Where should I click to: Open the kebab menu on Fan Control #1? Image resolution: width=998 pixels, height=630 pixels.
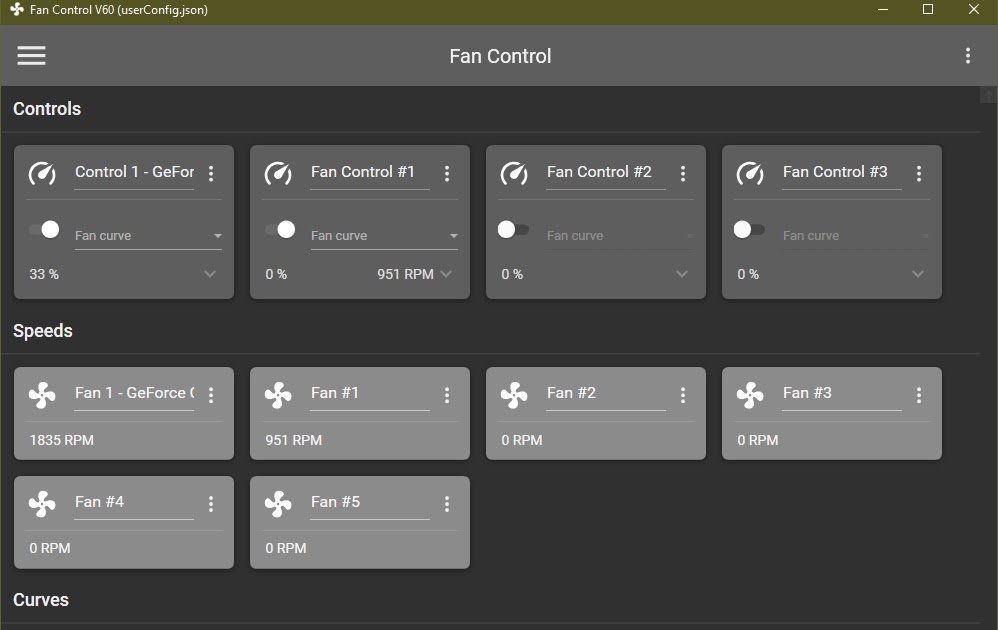tap(447, 172)
